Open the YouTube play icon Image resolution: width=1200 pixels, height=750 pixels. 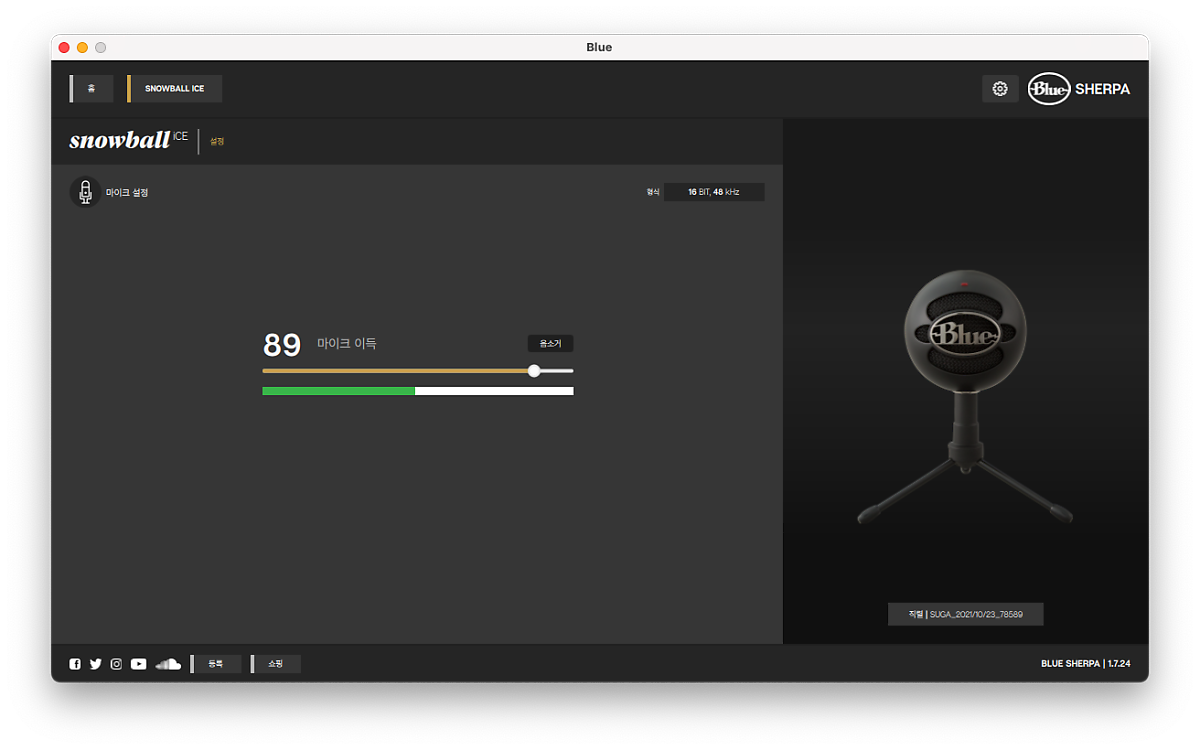[138, 664]
